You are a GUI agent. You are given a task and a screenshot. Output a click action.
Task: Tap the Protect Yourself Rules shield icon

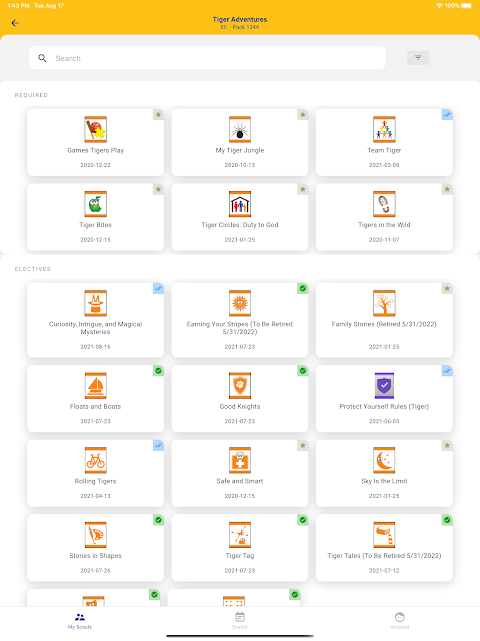point(384,385)
